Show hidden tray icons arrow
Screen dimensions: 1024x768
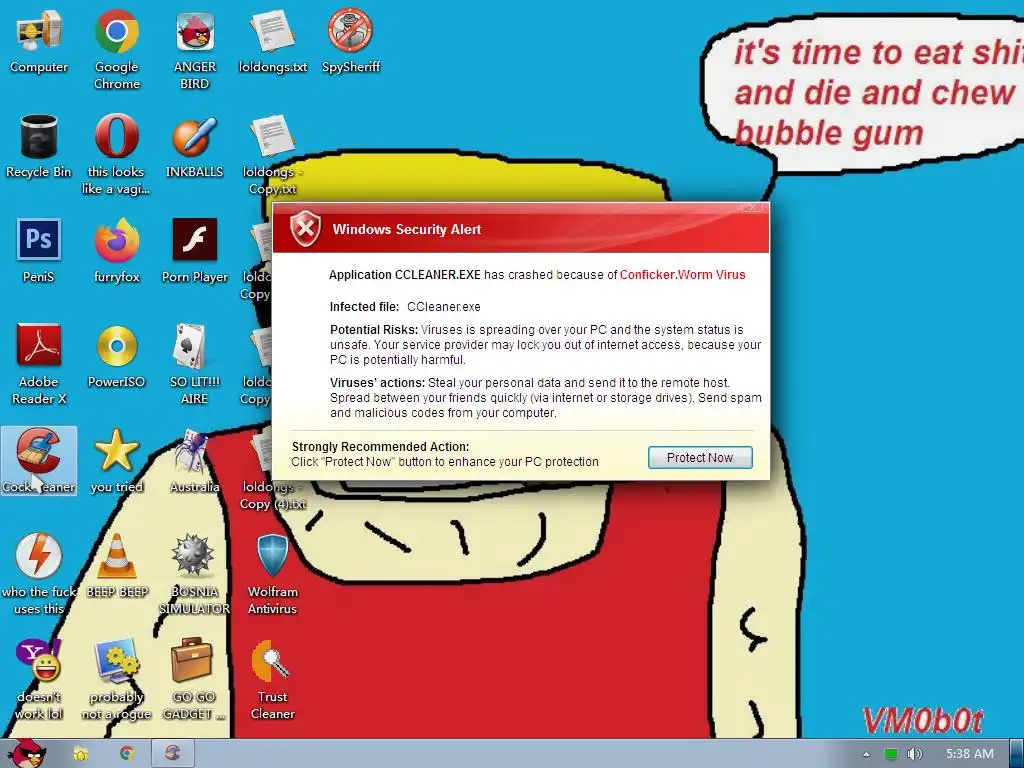pos(866,754)
